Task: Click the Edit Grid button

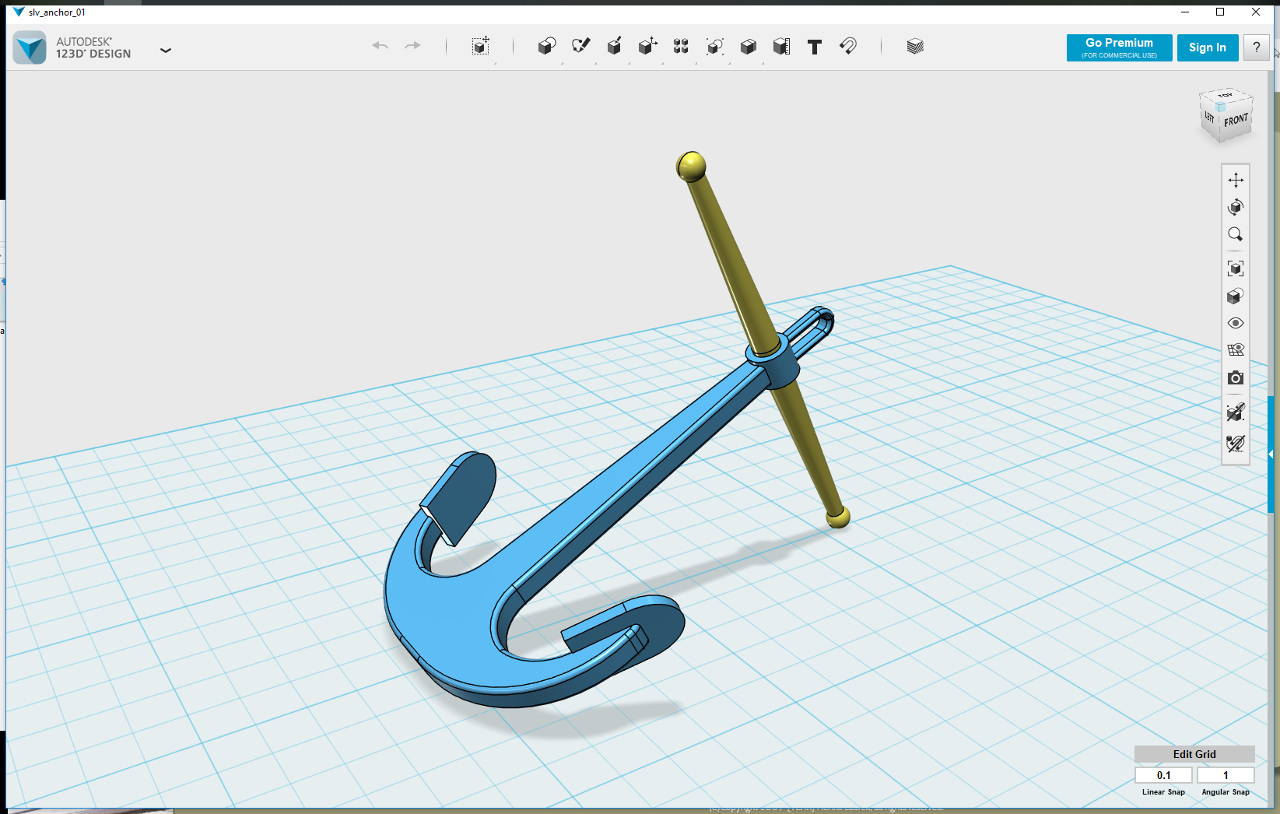Action: (1194, 754)
